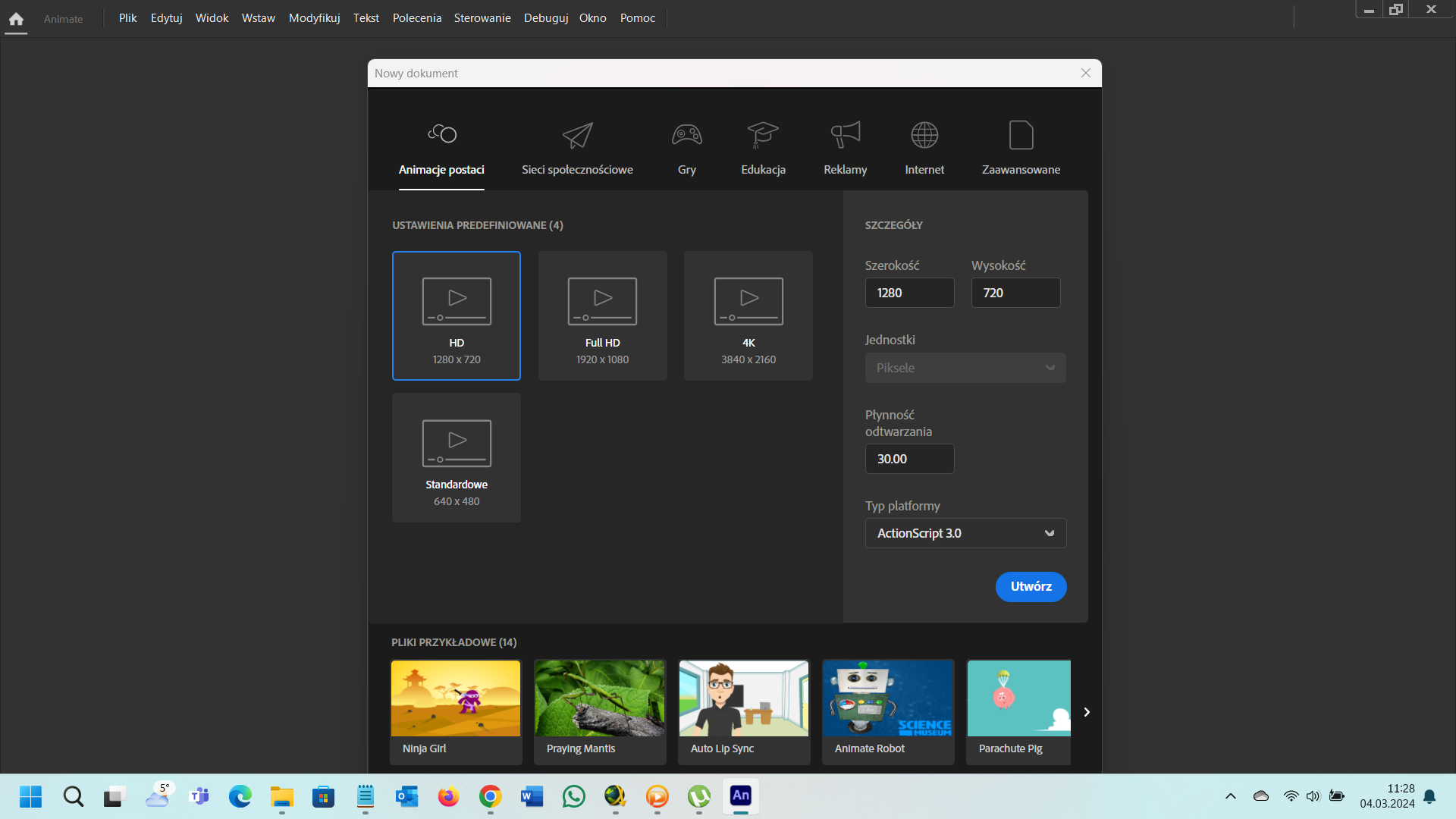Click the Płynność odtwarzania frame rate field

point(910,459)
